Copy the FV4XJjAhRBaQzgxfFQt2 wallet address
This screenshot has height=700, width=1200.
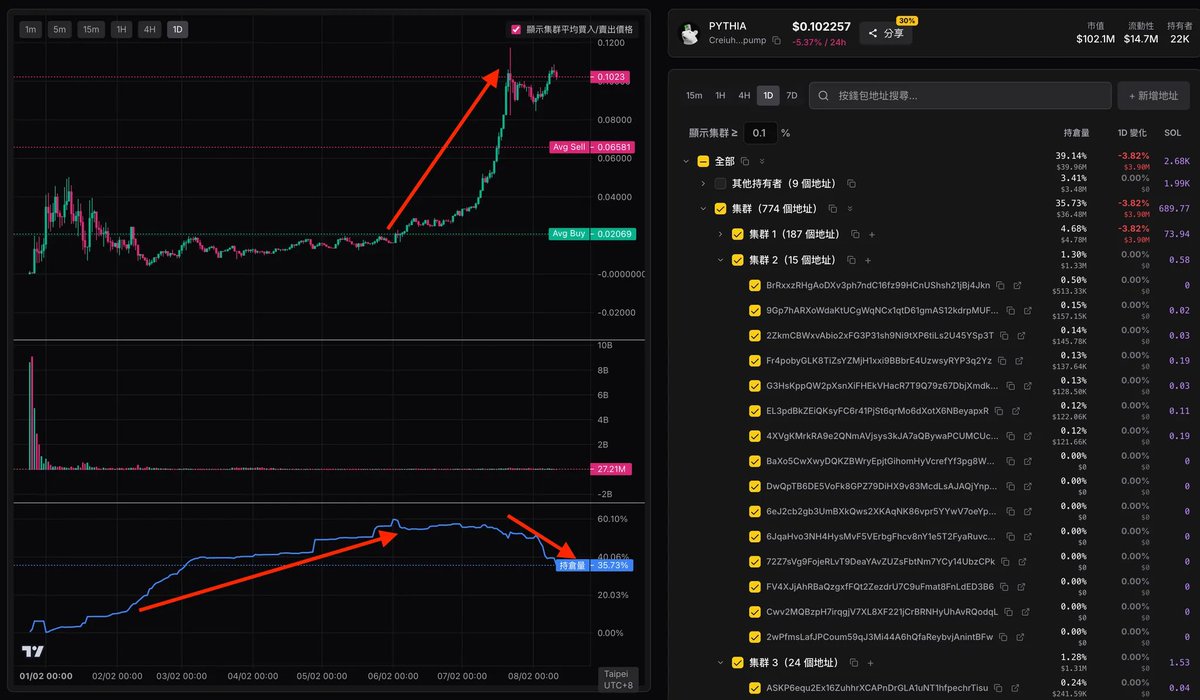coord(1006,586)
